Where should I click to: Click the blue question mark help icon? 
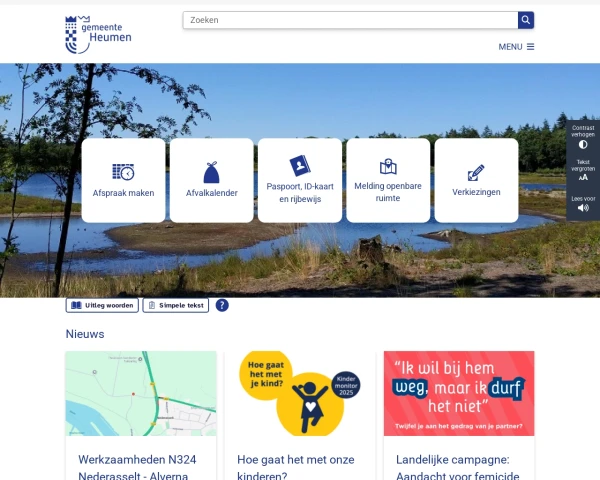point(222,305)
